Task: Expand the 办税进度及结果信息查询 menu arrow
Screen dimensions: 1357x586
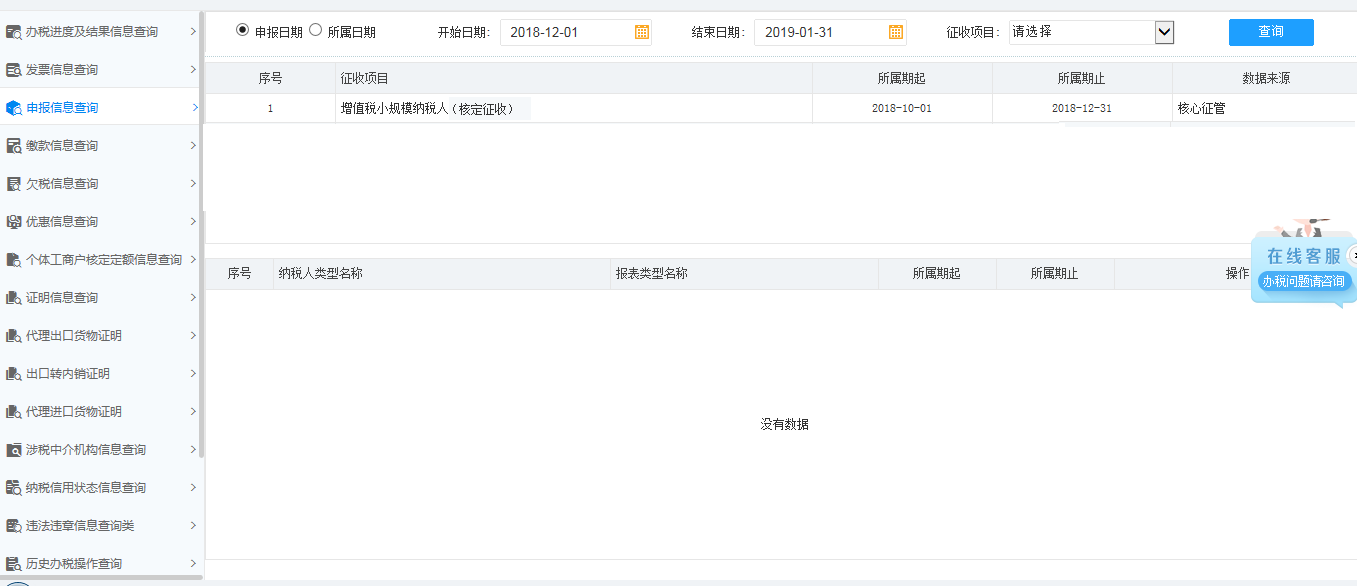Action: point(193,32)
